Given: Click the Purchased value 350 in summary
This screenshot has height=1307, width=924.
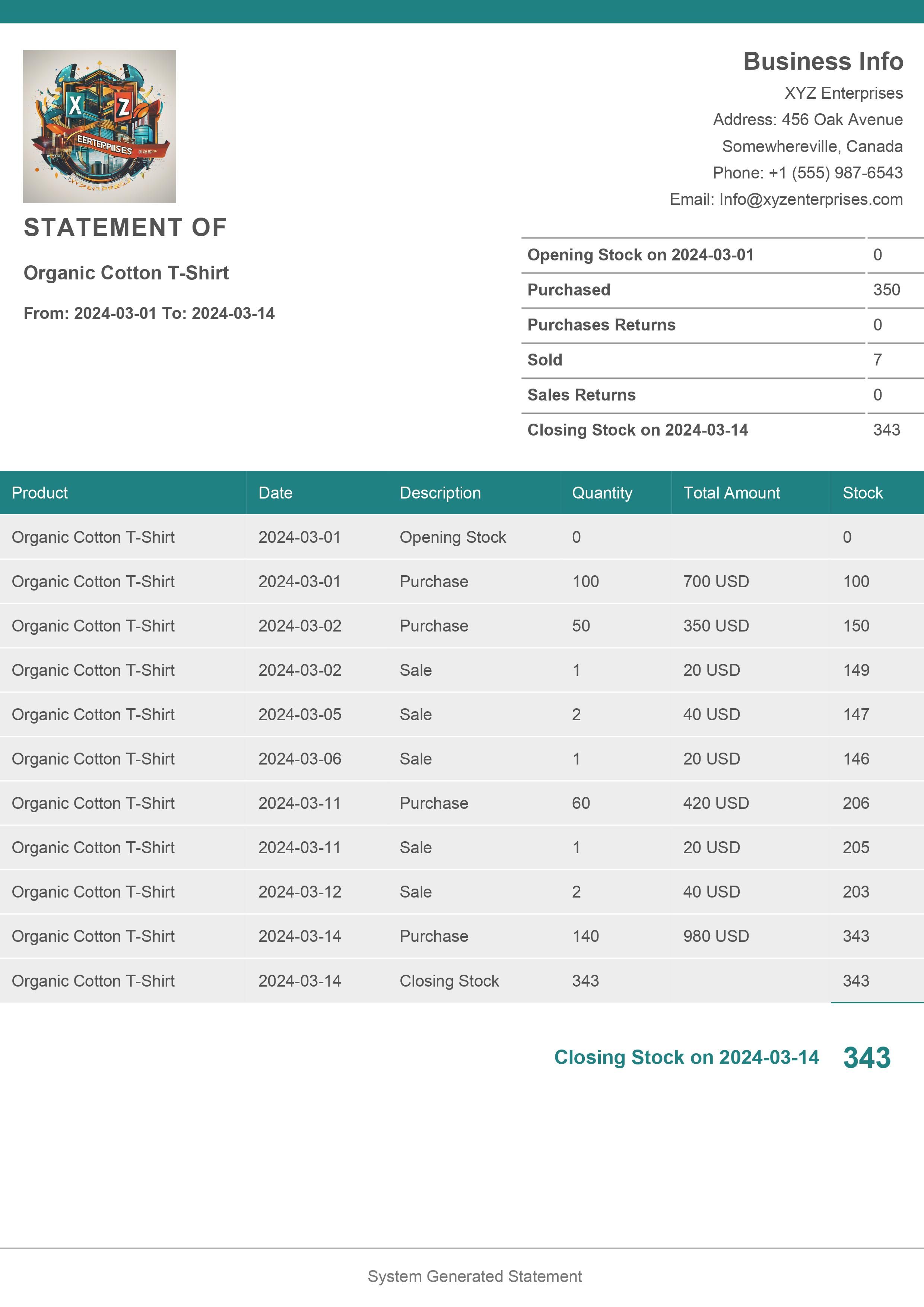Looking at the screenshot, I should click(886, 290).
